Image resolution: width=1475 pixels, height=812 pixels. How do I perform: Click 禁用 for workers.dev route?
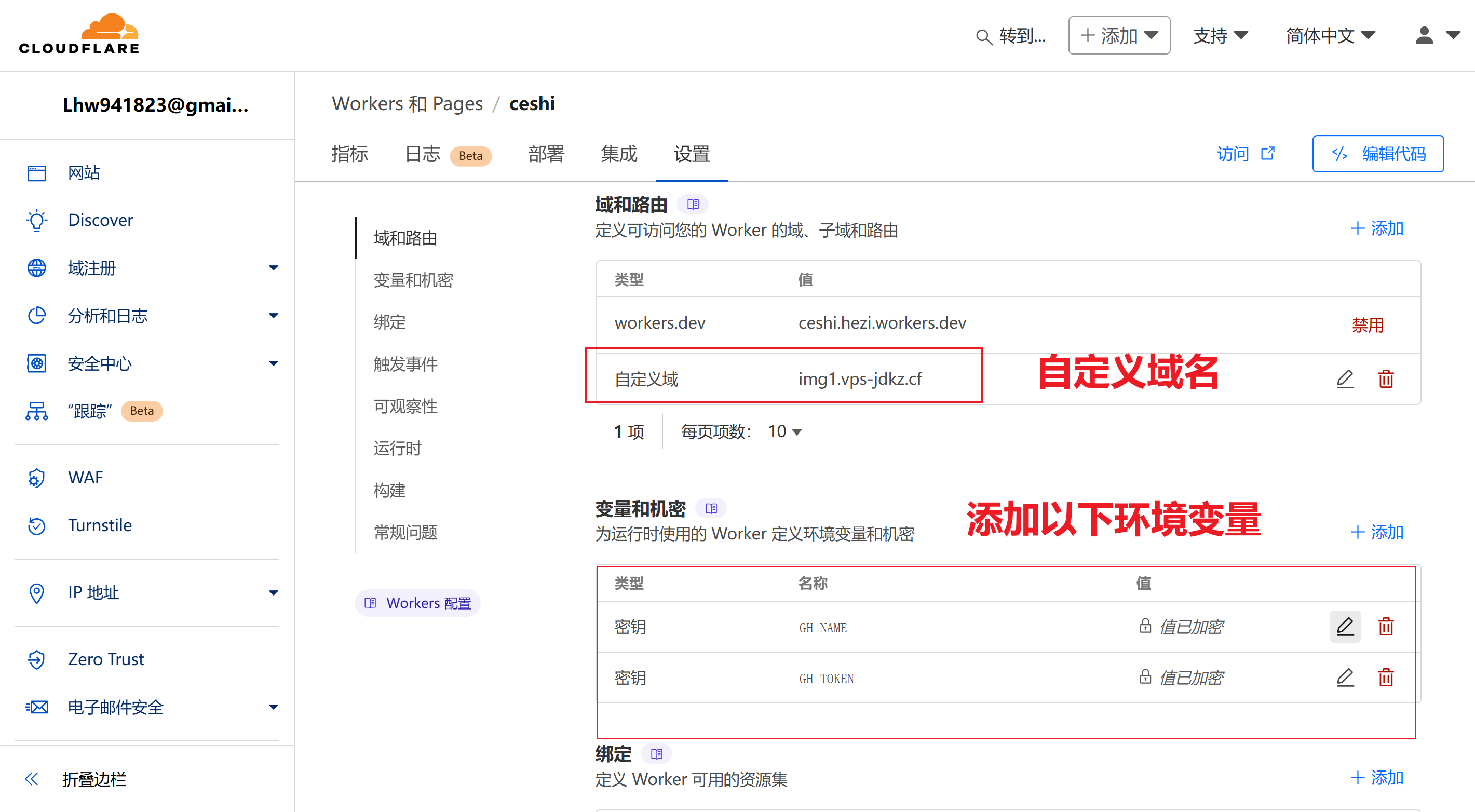click(1368, 325)
